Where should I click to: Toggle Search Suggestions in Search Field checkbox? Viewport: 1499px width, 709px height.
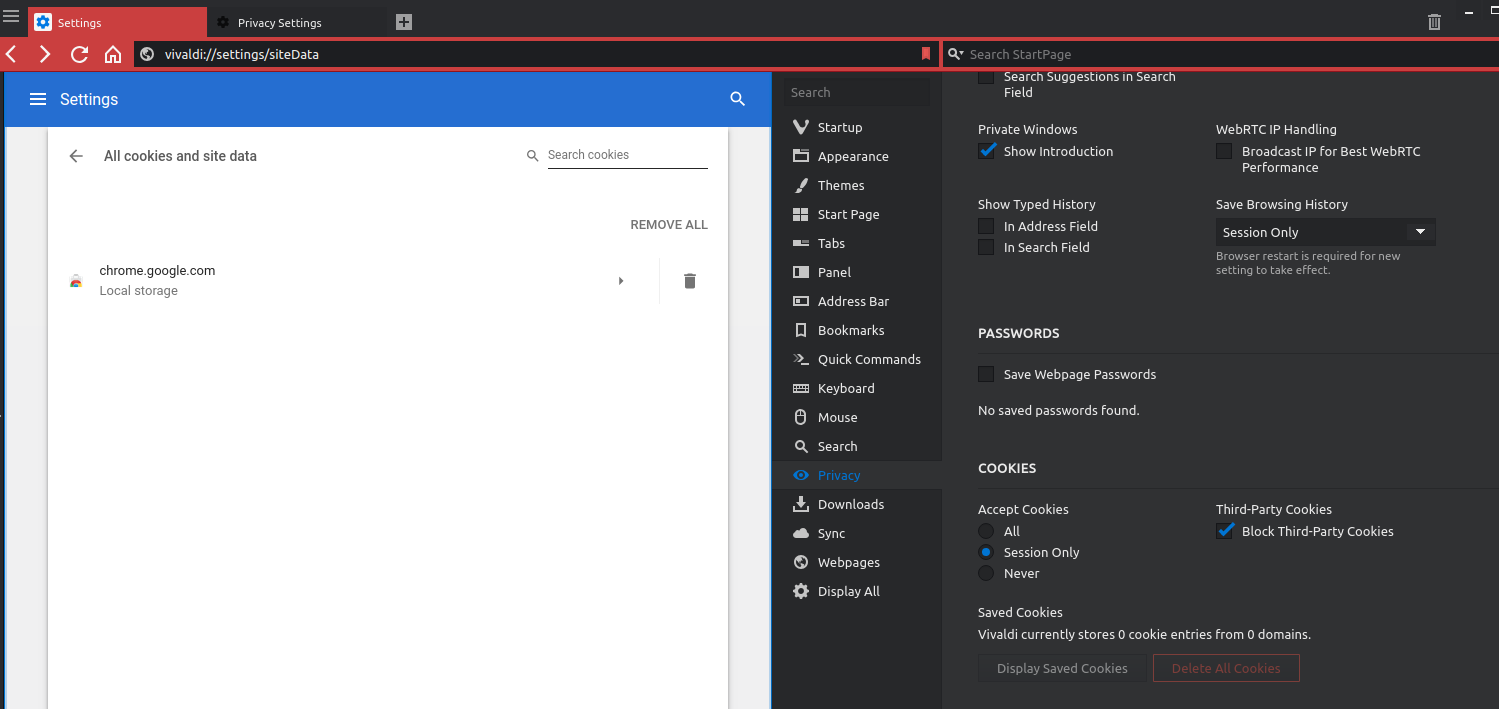tap(986, 77)
